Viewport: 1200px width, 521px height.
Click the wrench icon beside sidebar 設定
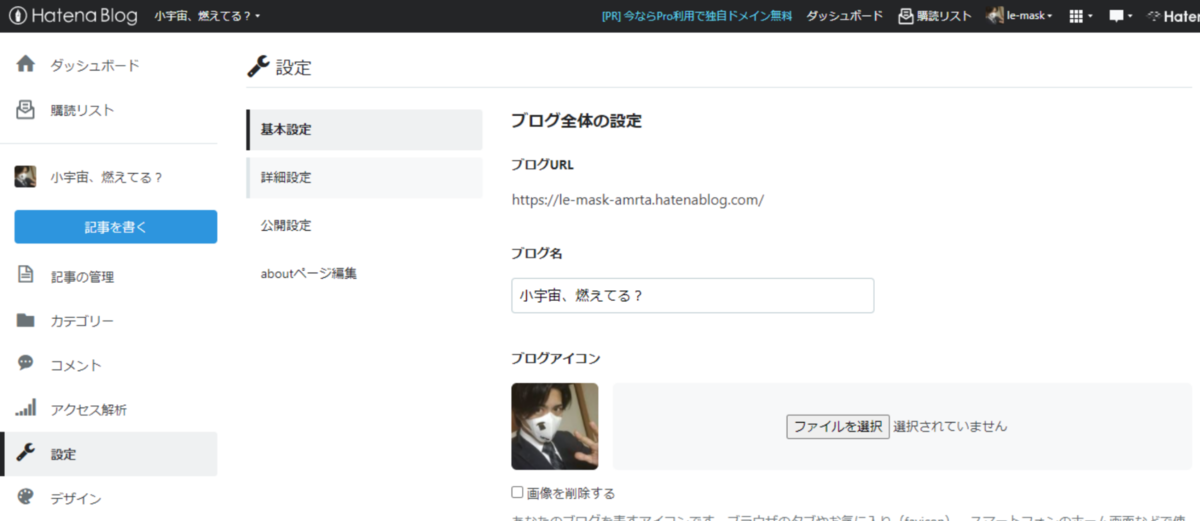26,453
